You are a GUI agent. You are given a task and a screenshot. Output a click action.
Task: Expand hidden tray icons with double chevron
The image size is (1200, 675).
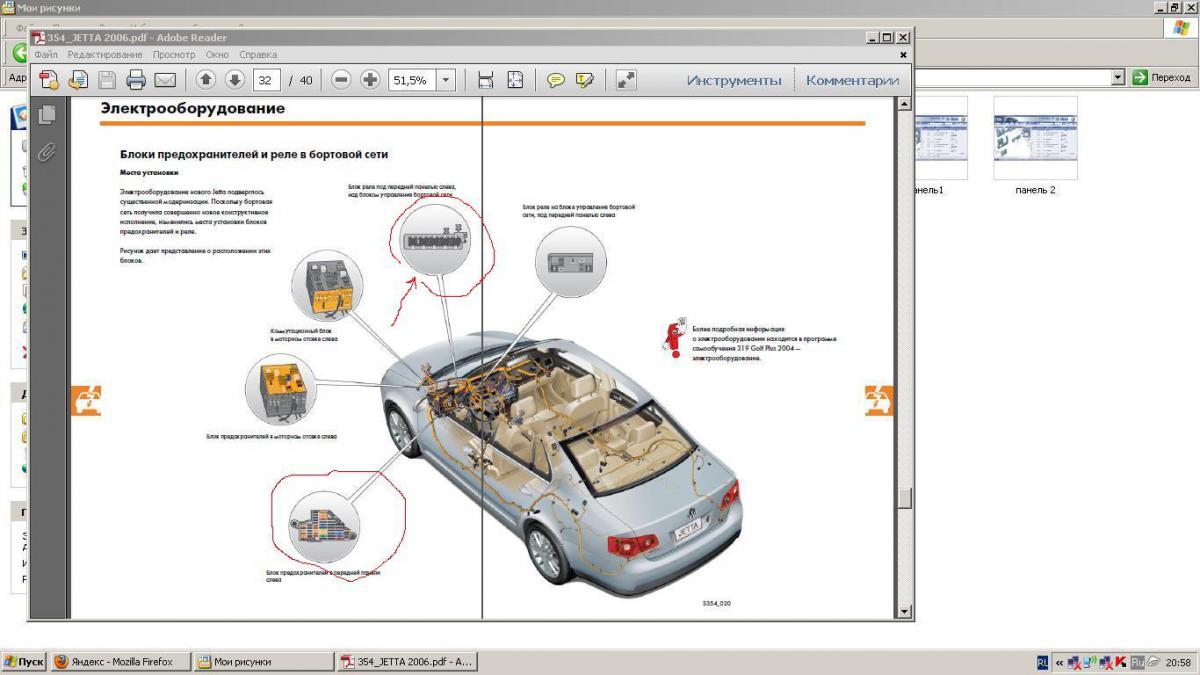pyautogui.click(x=1058, y=662)
